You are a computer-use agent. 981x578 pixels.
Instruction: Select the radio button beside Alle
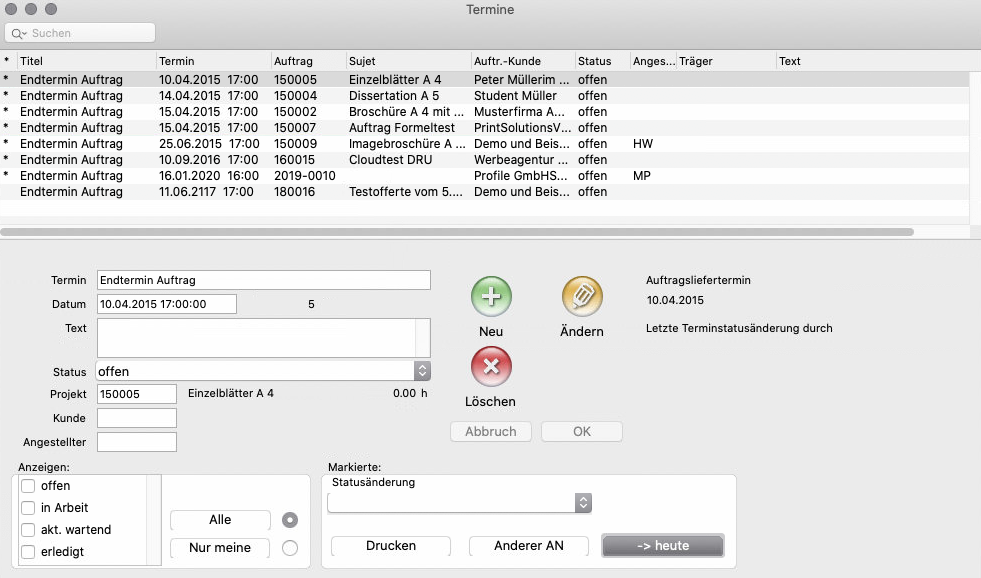coord(290,520)
